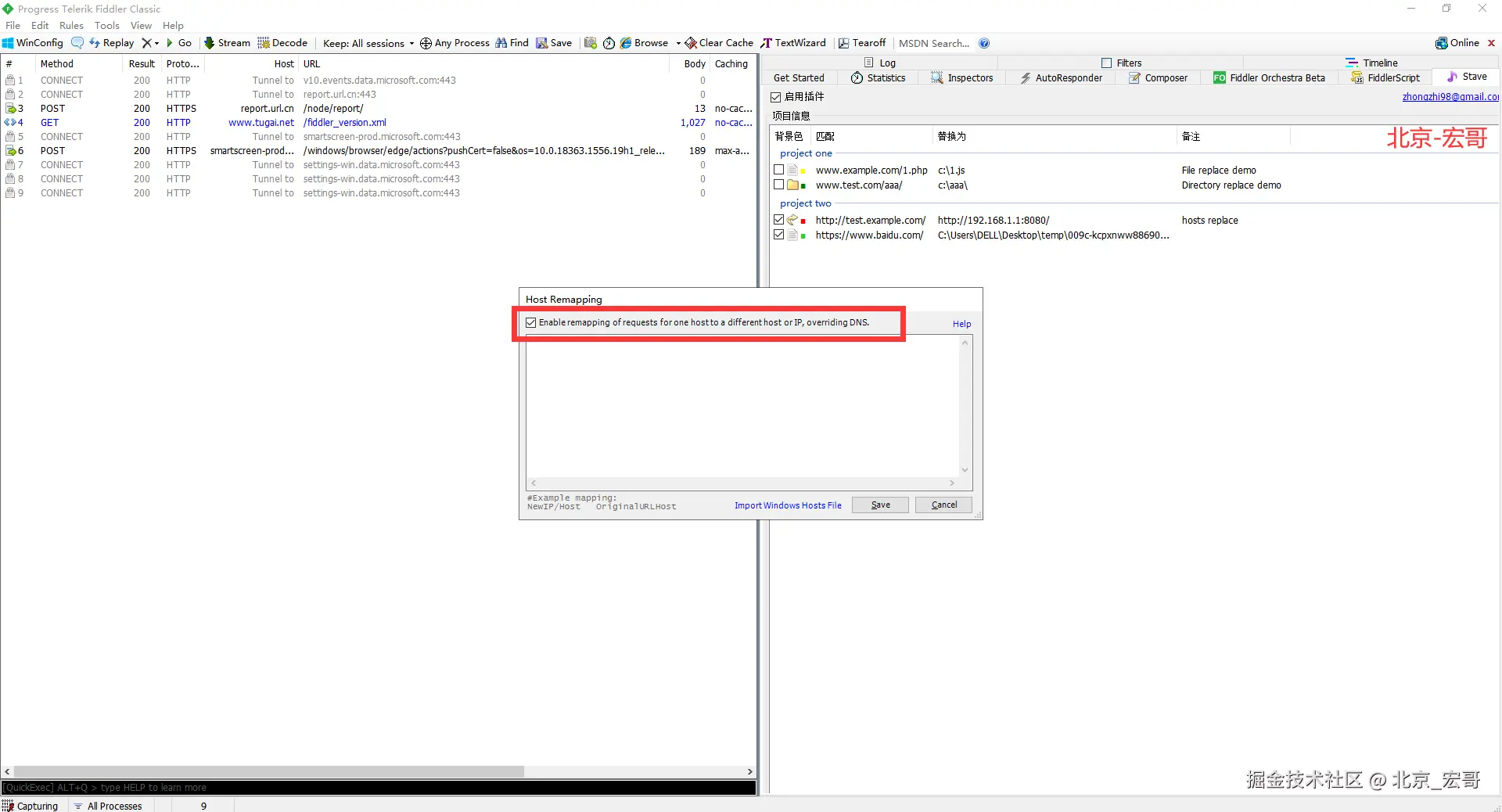Select the session 4 GET row icon
This screenshot has height=812, width=1502.
tap(10, 123)
